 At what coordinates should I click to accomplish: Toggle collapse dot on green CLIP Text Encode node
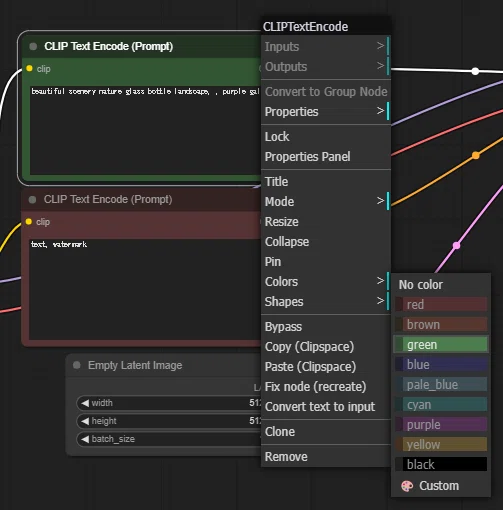(x=33, y=46)
